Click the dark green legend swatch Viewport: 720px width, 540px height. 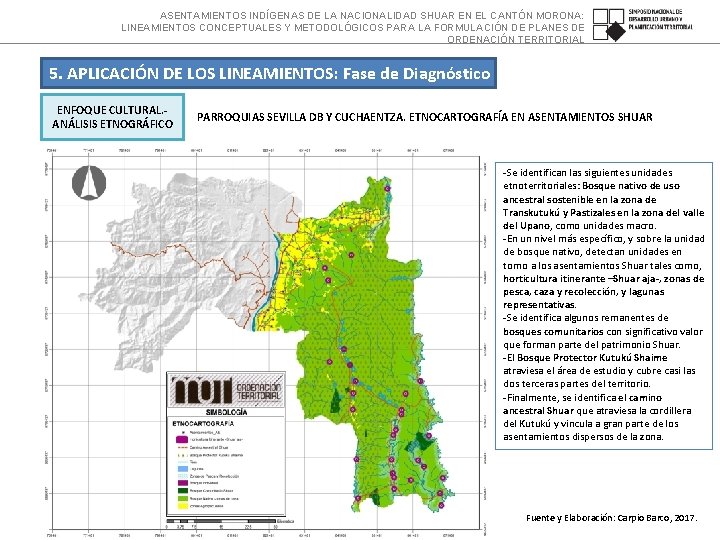183,490
